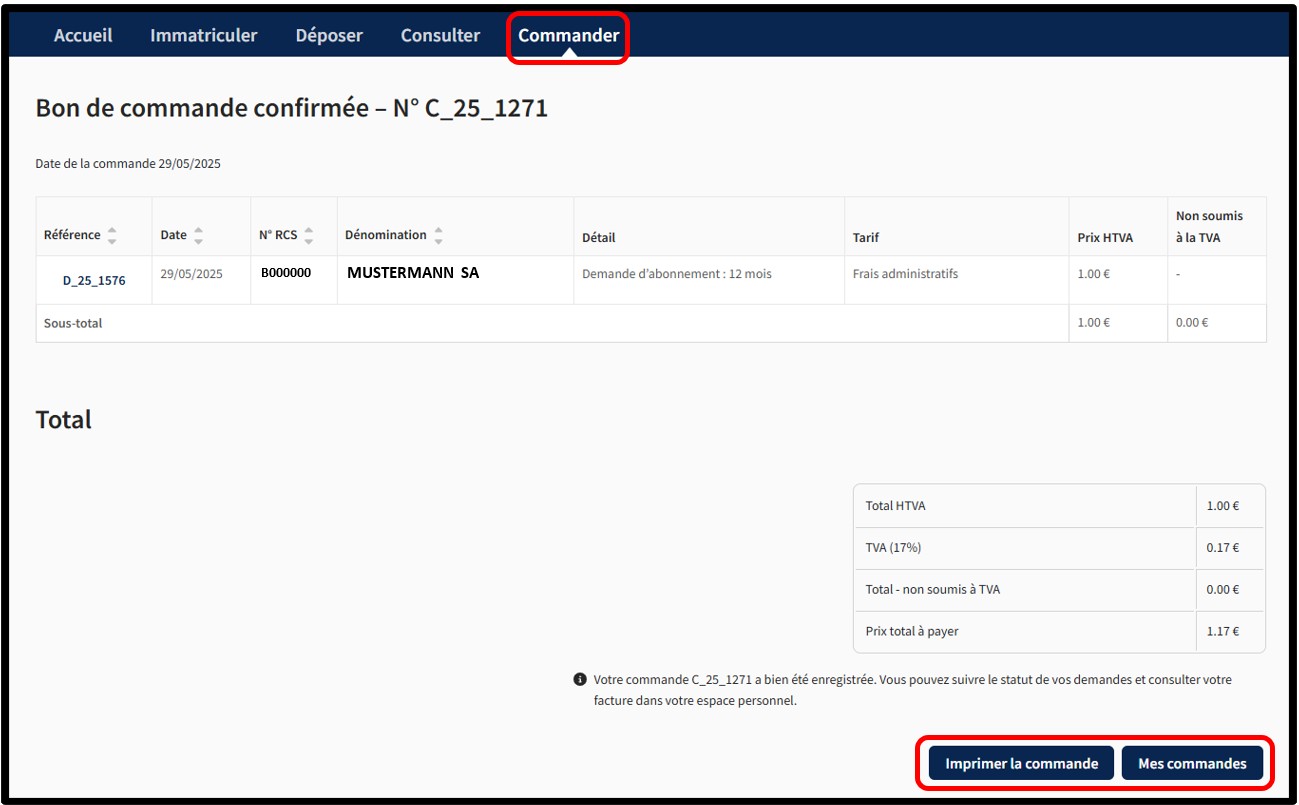1299x805 pixels.
Task: Click the Détail column header
Action: point(598,238)
